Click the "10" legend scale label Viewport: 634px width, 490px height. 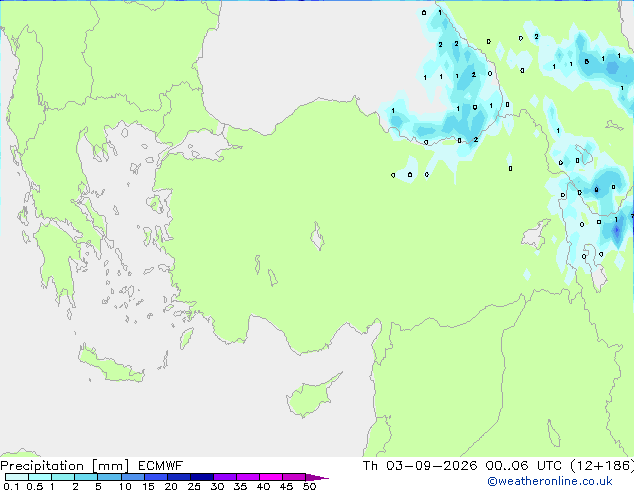click(125, 486)
